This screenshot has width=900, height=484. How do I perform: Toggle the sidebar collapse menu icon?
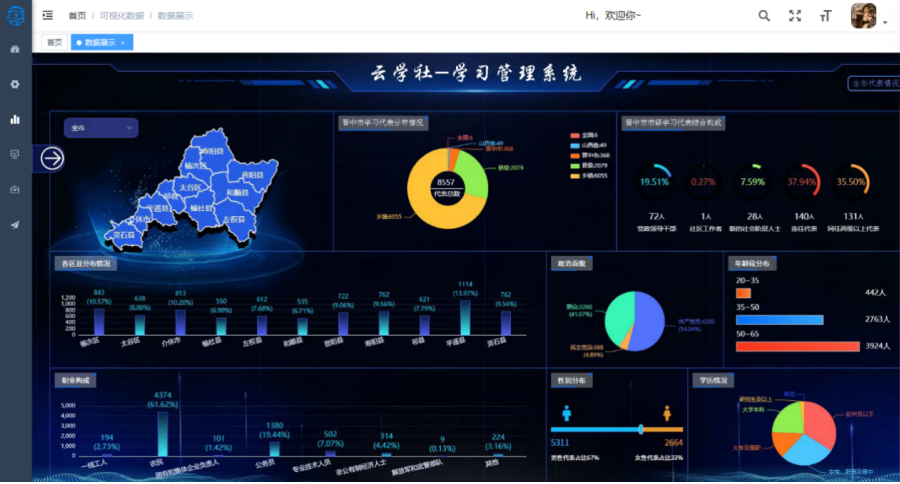(48, 16)
